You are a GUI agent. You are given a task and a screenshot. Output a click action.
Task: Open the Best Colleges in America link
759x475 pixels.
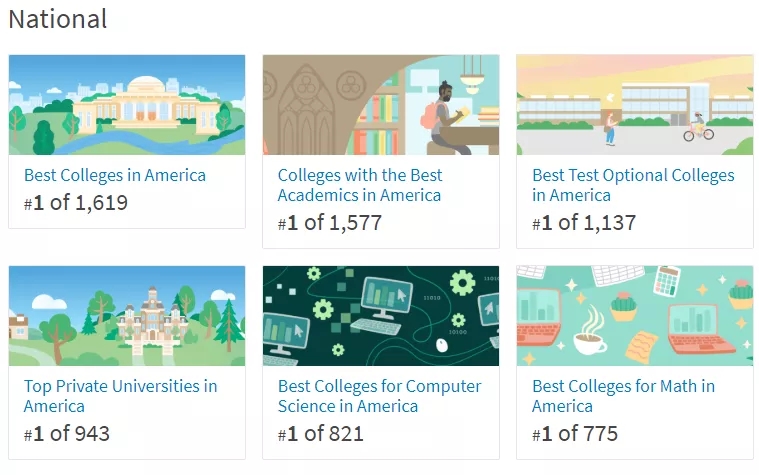tap(114, 175)
